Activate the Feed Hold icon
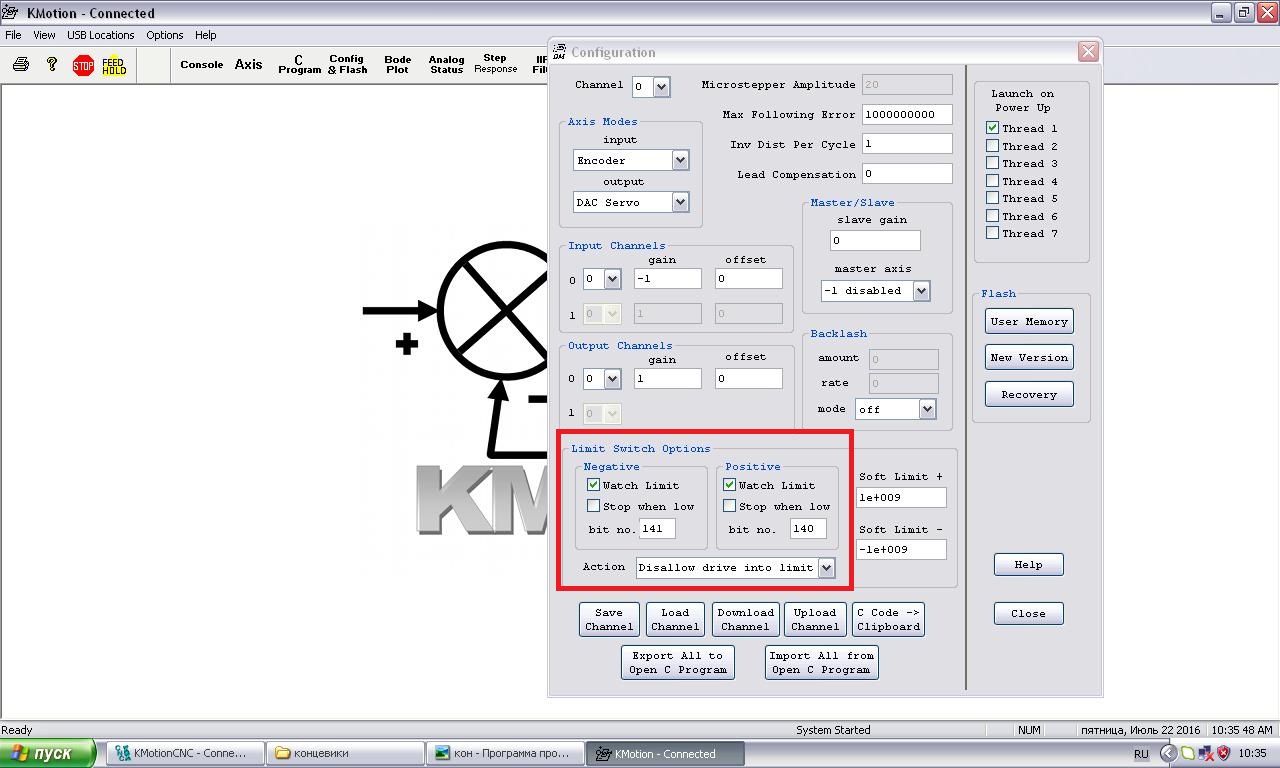1280x768 pixels. click(114, 66)
